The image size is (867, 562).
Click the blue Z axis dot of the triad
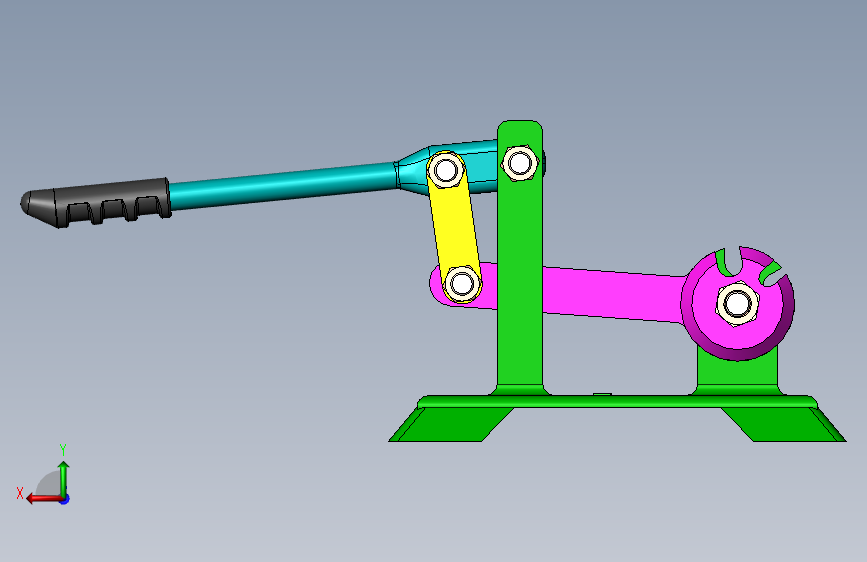tap(65, 499)
